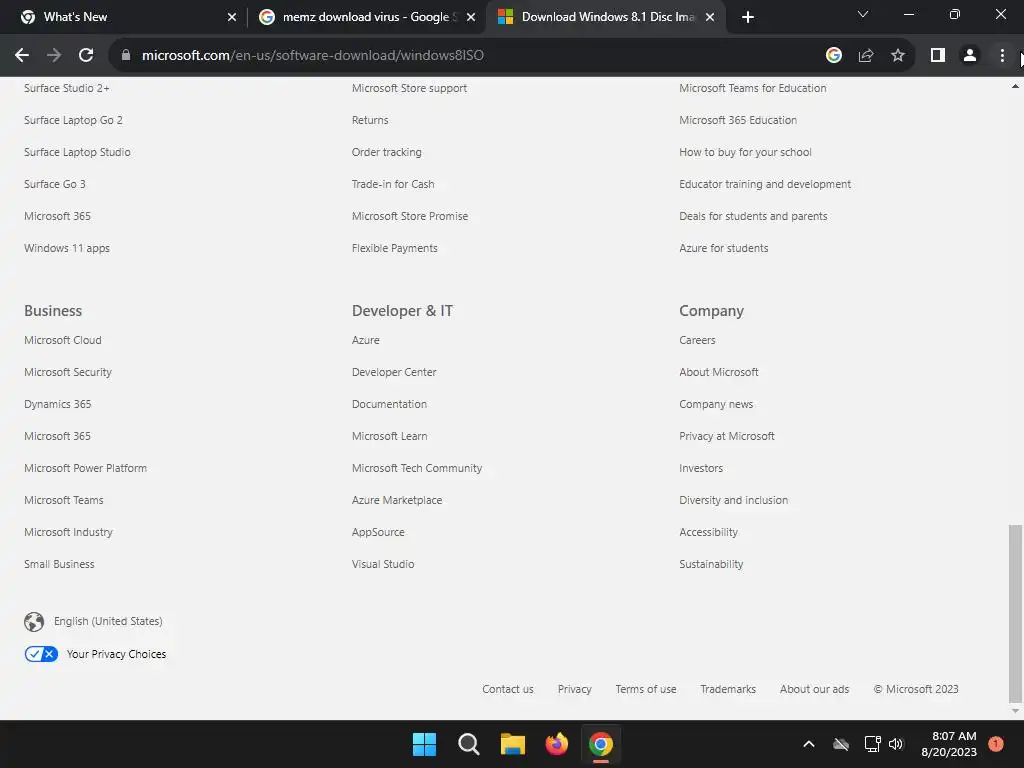Viewport: 1024px width, 768px height.
Task: Open the About our ads link
Action: [814, 689]
